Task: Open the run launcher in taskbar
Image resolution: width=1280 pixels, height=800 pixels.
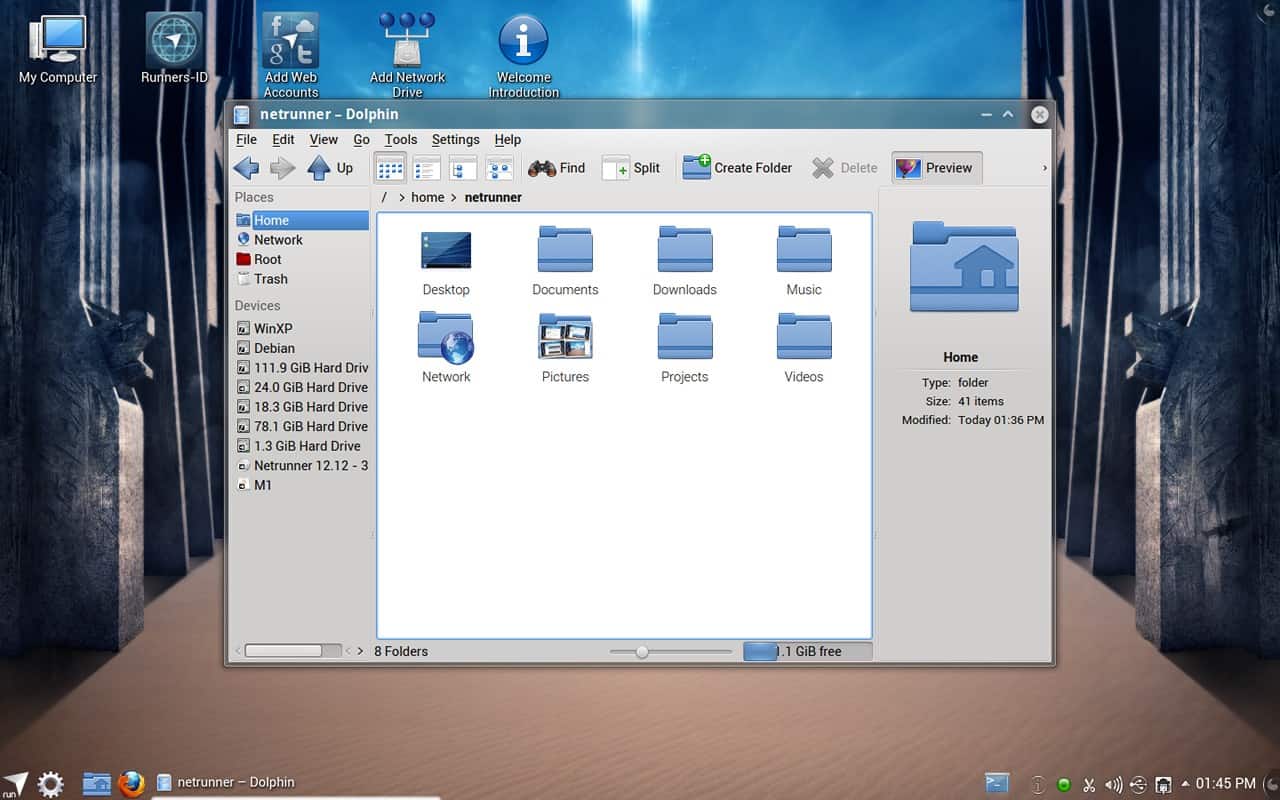Action: pyautogui.click(x=15, y=783)
